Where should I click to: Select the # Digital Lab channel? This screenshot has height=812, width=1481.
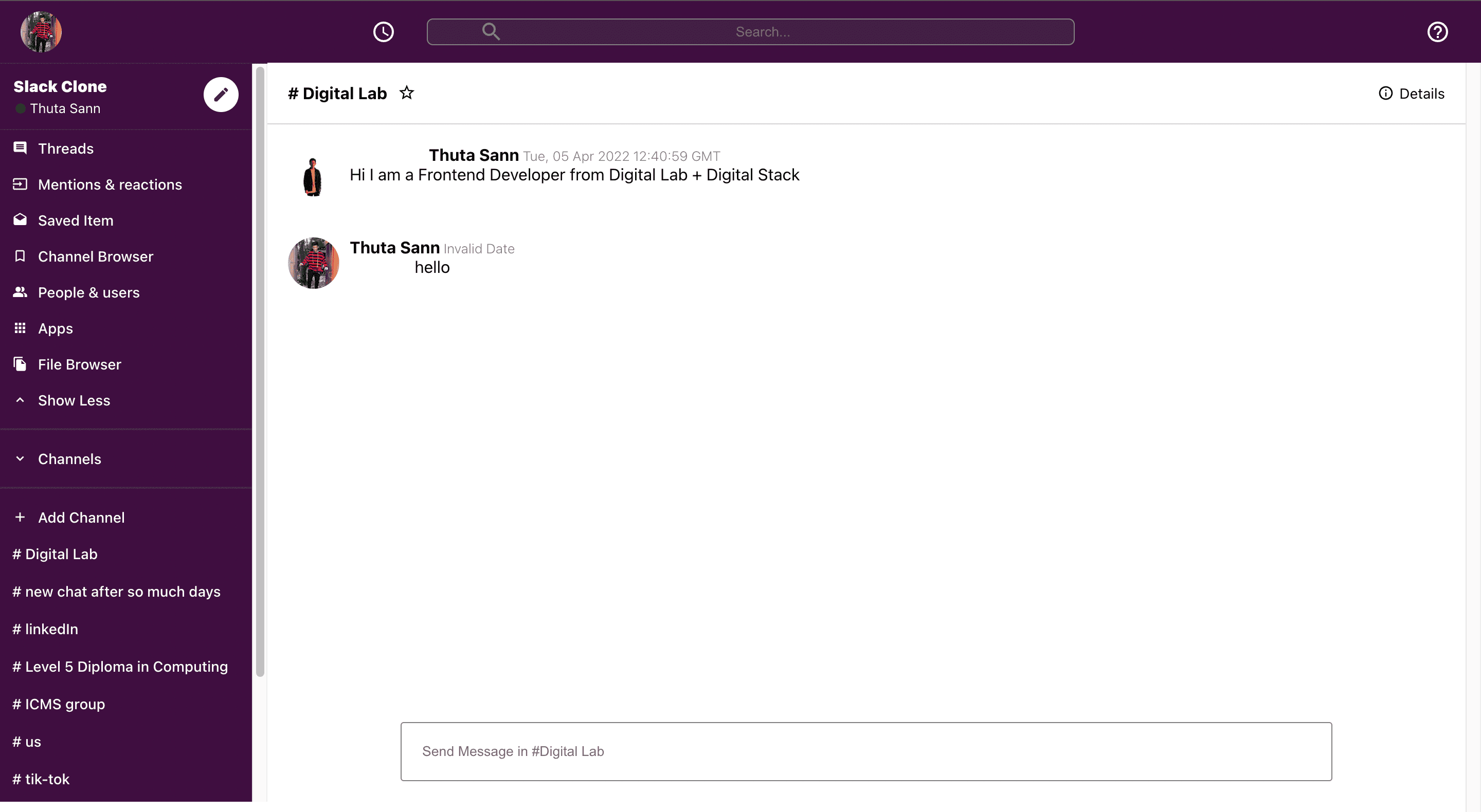(x=54, y=554)
